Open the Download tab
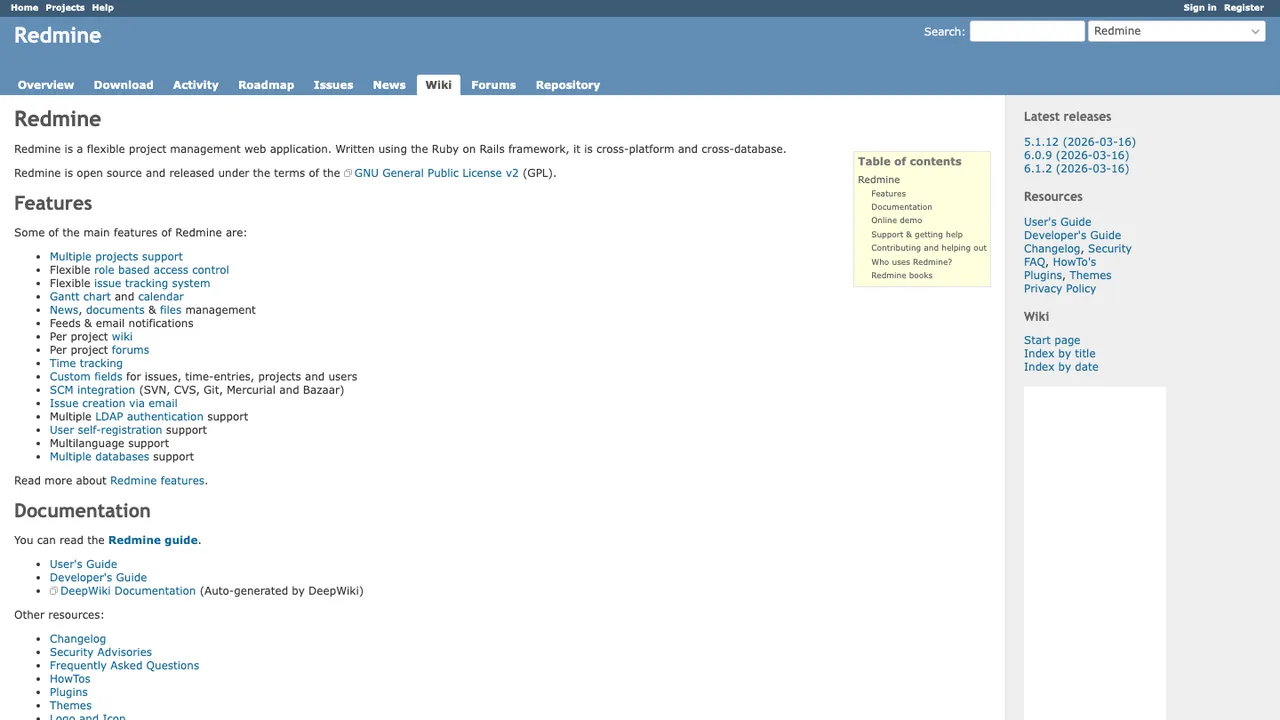This screenshot has width=1280, height=720. pyautogui.click(x=123, y=85)
